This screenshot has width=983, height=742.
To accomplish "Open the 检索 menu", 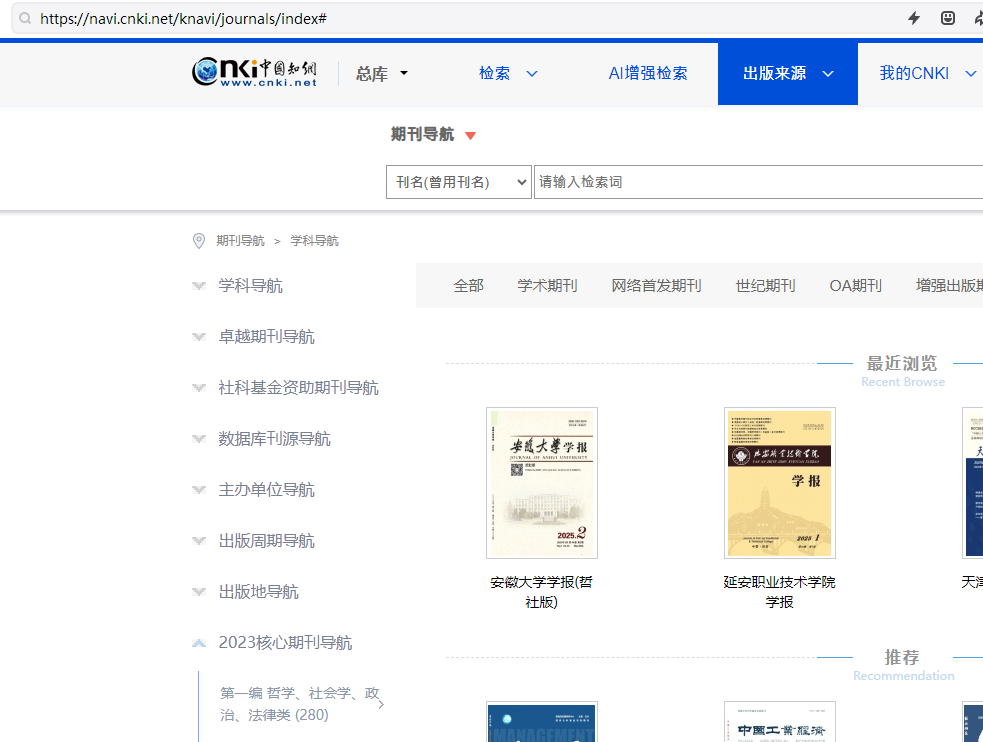I will pos(508,73).
